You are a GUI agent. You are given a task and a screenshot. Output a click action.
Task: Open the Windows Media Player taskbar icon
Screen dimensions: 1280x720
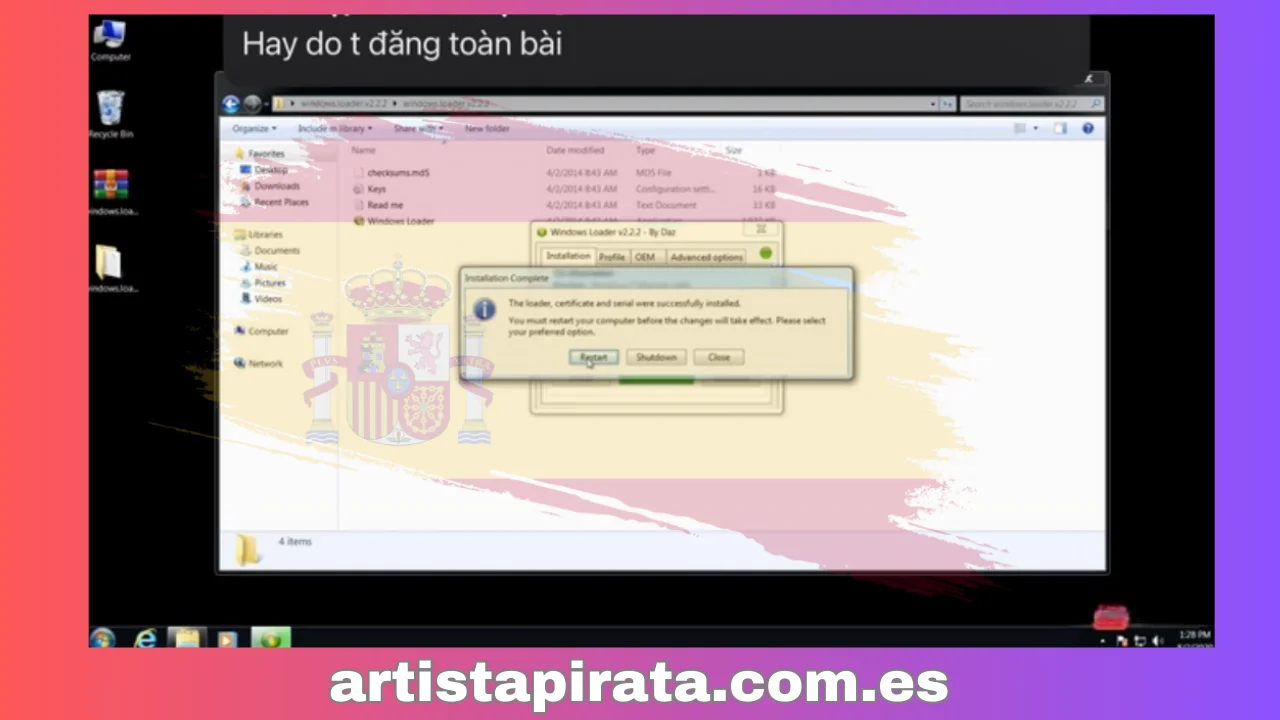click(x=227, y=638)
